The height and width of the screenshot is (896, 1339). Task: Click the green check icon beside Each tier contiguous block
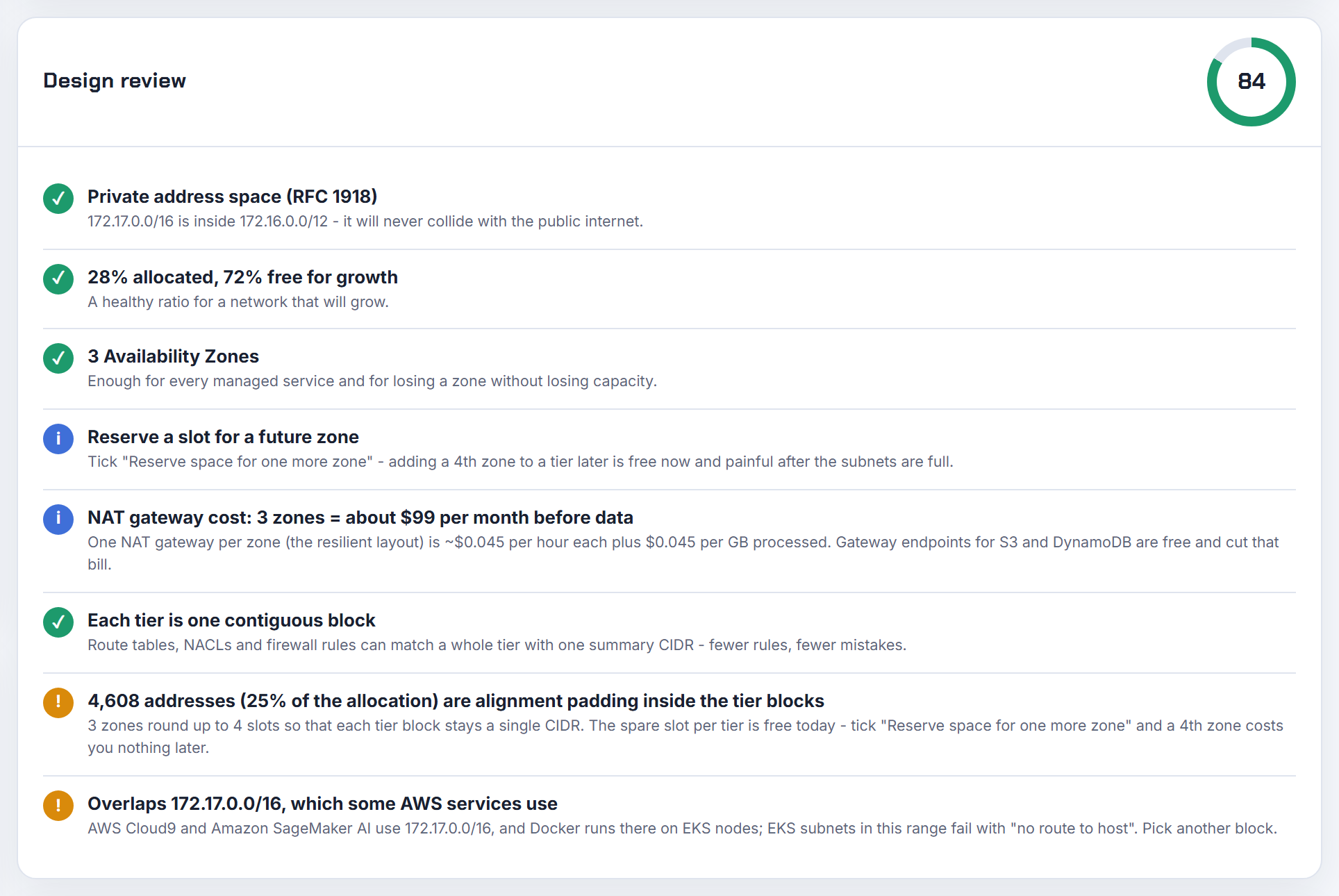58,622
